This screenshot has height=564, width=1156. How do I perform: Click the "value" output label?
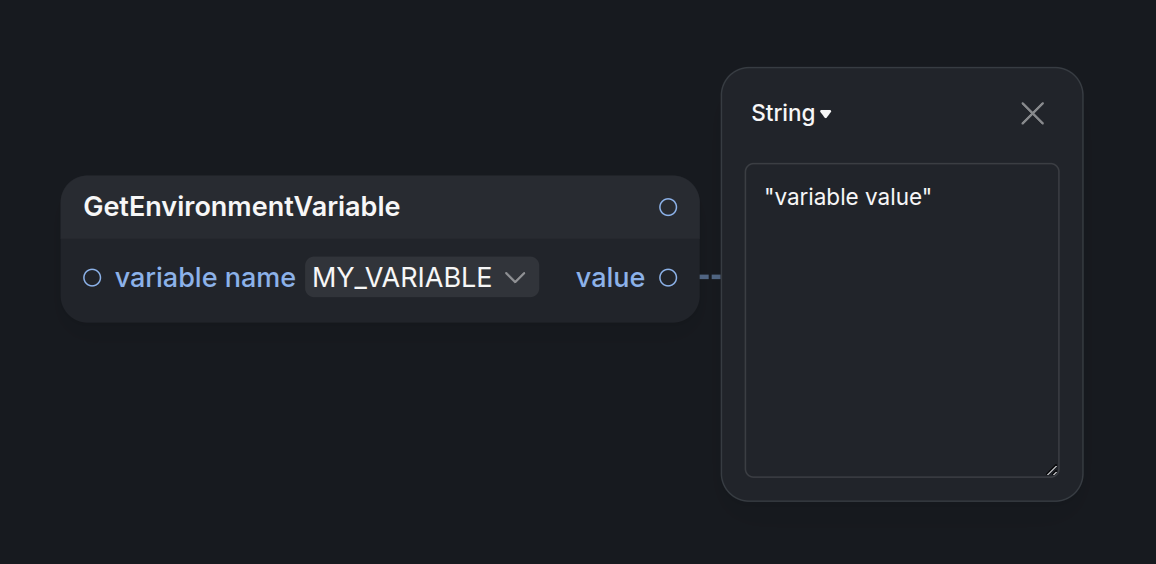pyautogui.click(x=610, y=278)
